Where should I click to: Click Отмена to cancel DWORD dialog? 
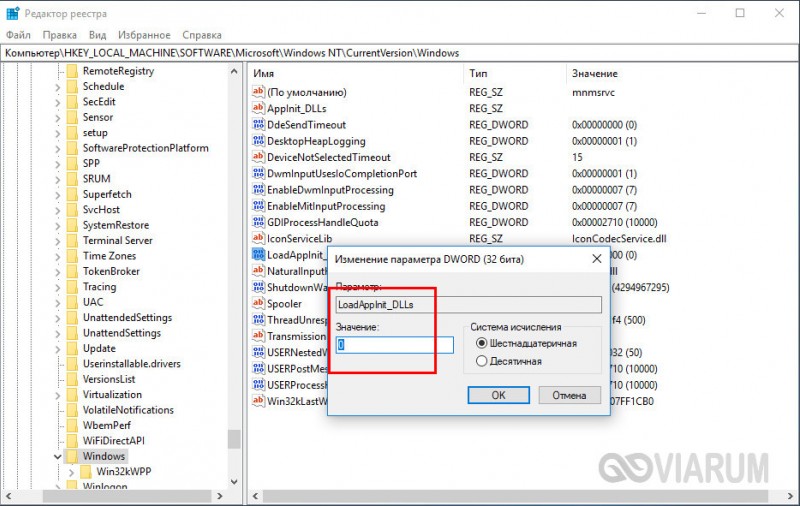click(x=569, y=395)
